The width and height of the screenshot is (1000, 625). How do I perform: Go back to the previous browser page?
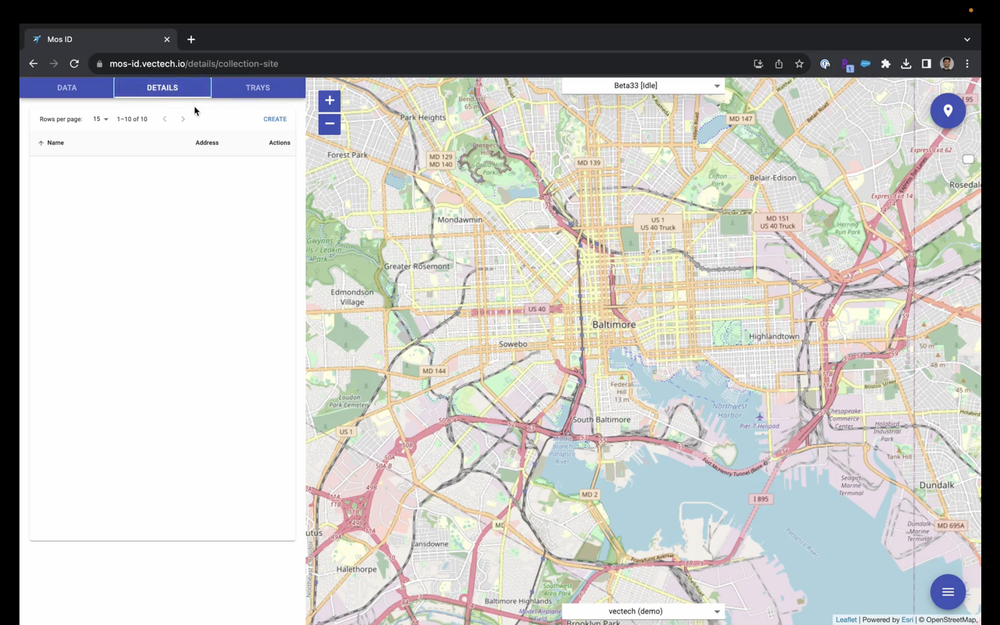pos(33,64)
